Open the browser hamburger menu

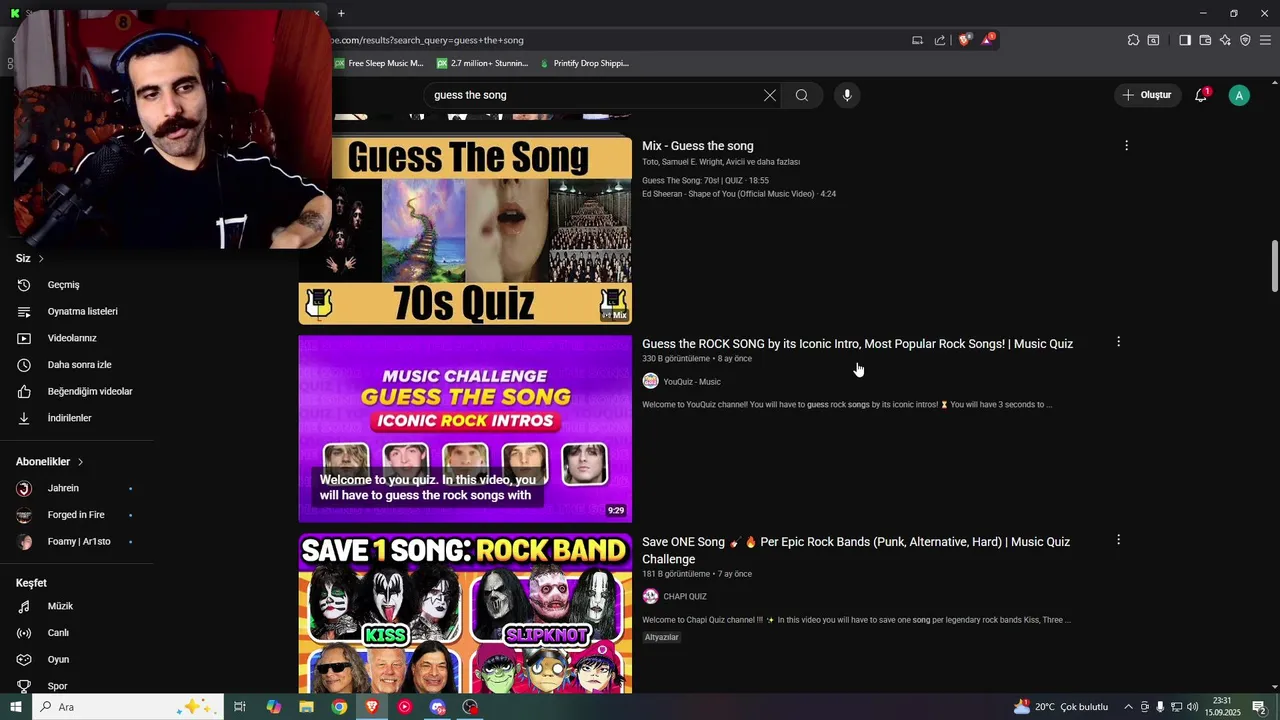[1265, 40]
